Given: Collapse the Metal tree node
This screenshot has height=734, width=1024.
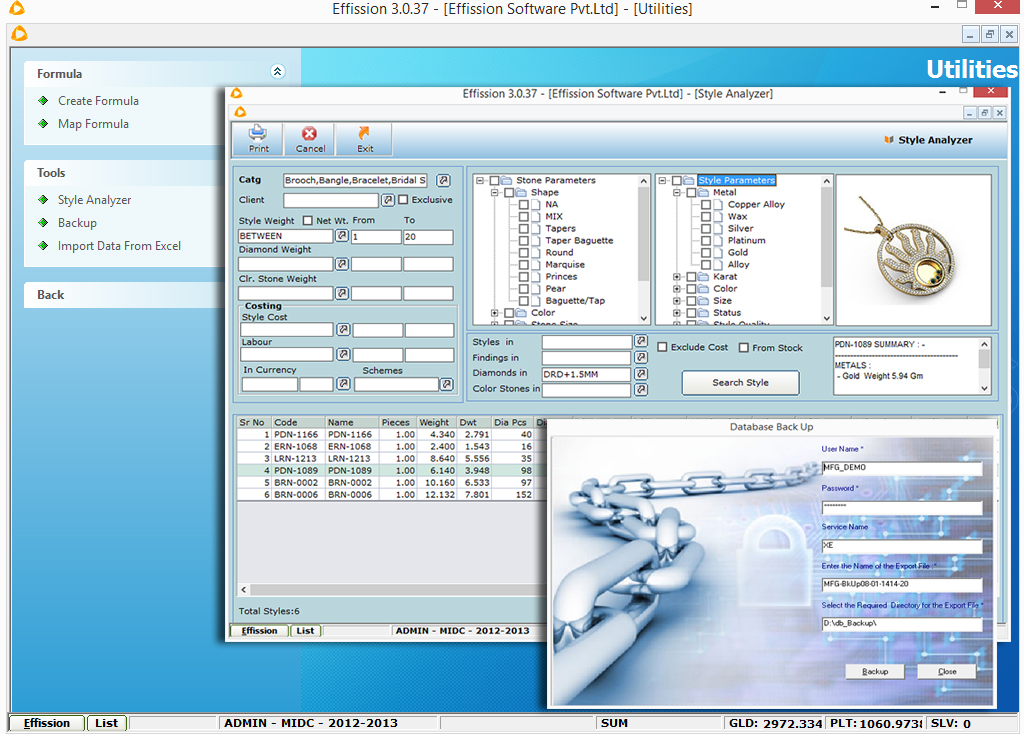Looking at the screenshot, I should click(x=677, y=193).
